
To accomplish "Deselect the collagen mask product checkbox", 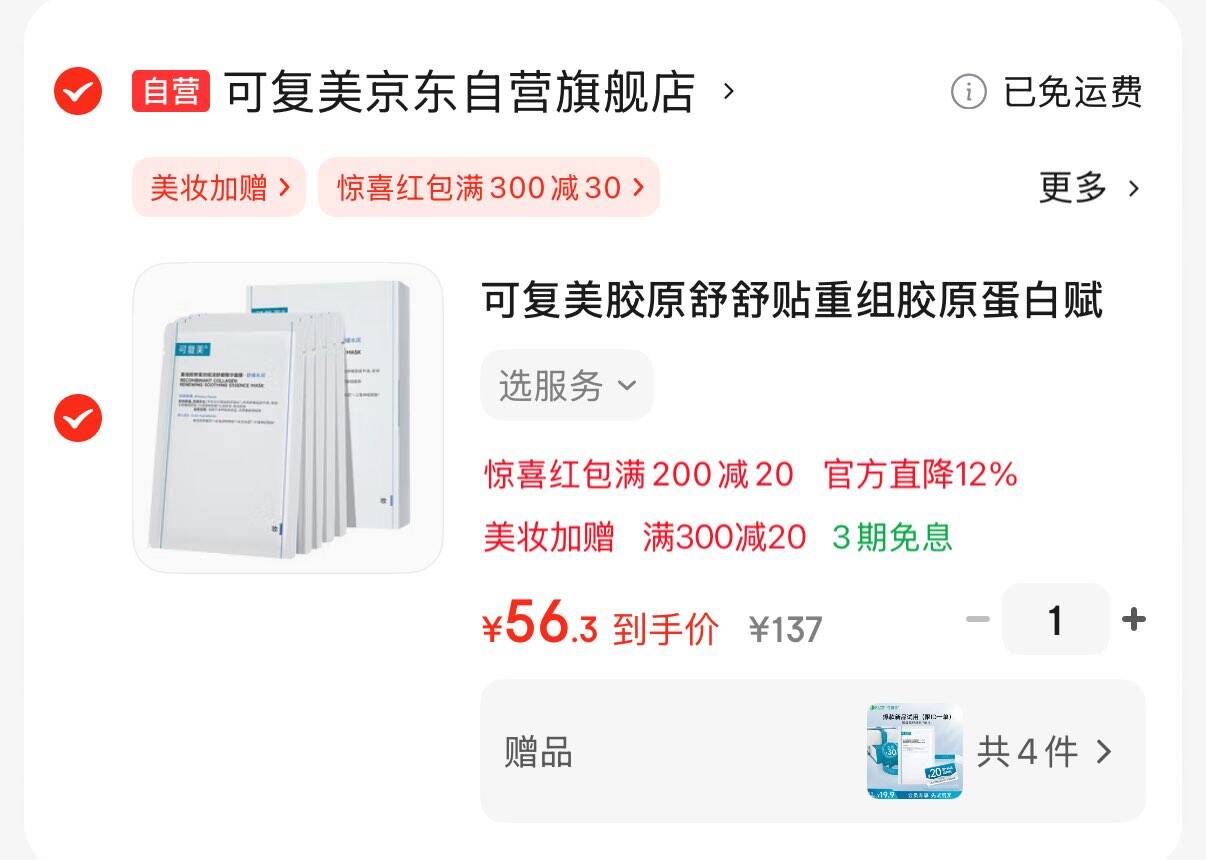I will pos(78,418).
